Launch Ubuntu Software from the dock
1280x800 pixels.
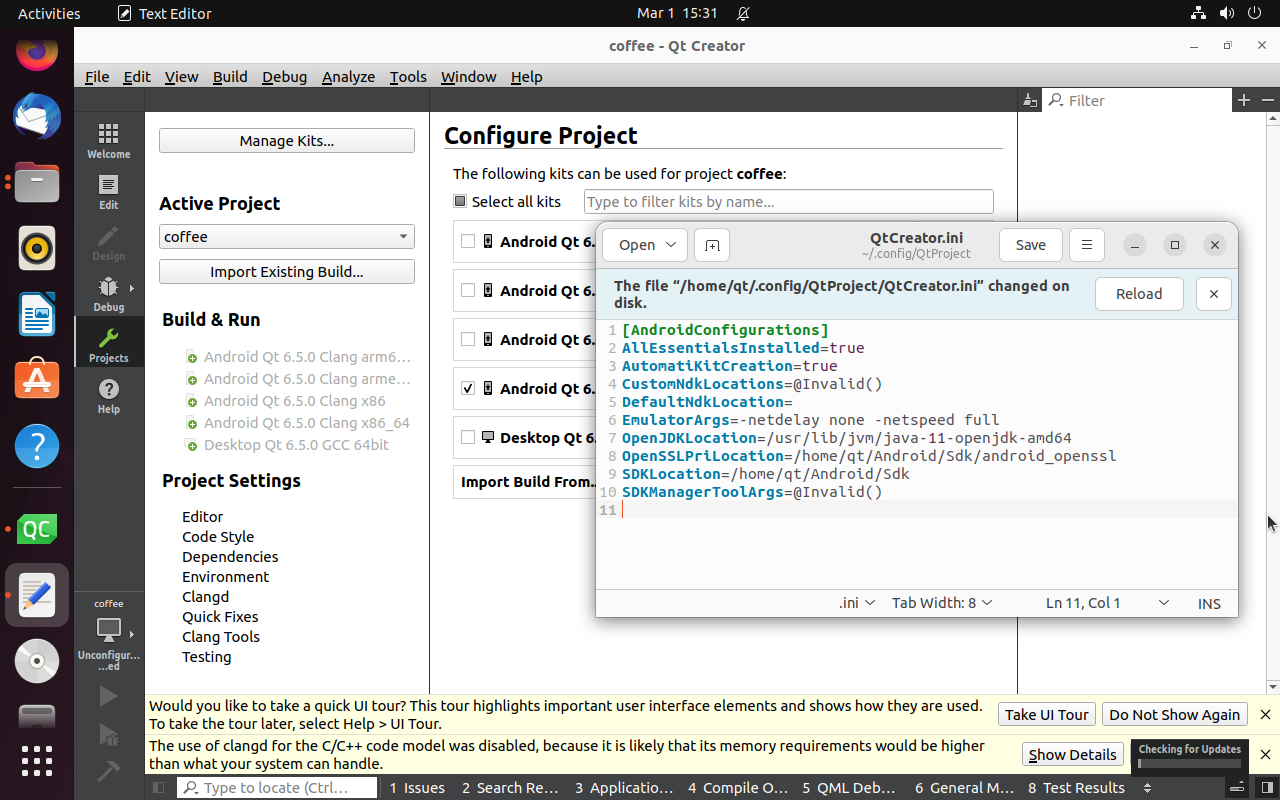coord(37,379)
